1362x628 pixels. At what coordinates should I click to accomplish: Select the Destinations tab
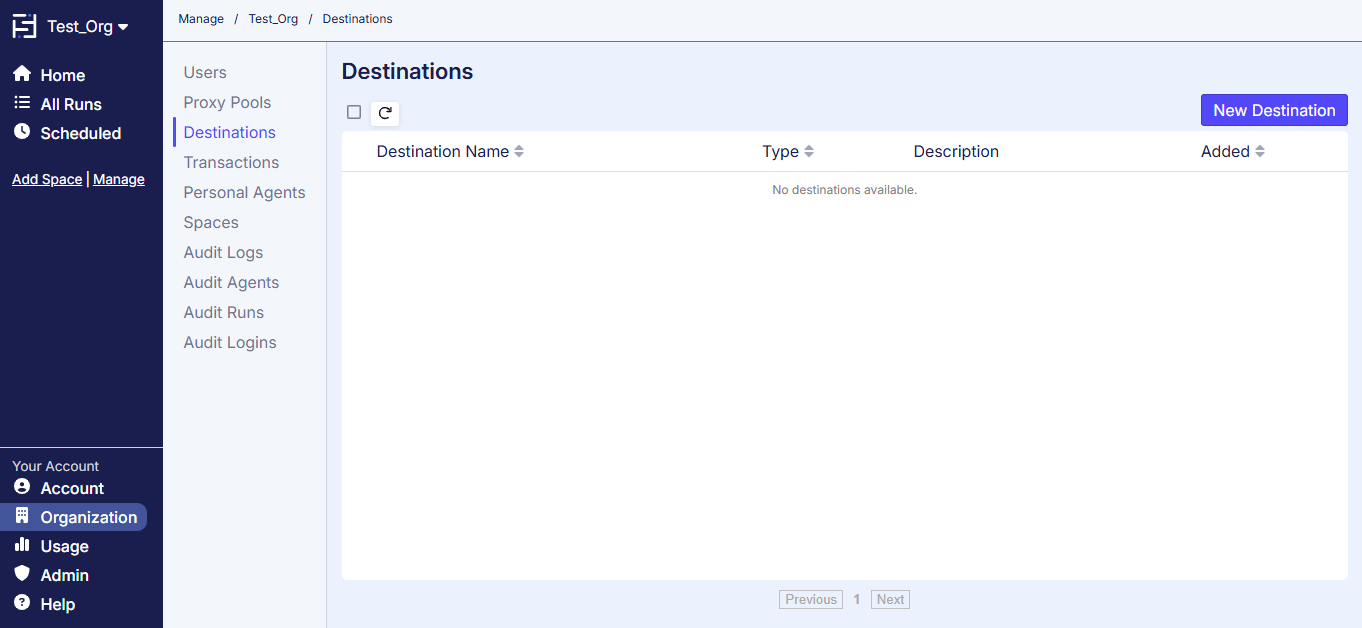tap(230, 132)
